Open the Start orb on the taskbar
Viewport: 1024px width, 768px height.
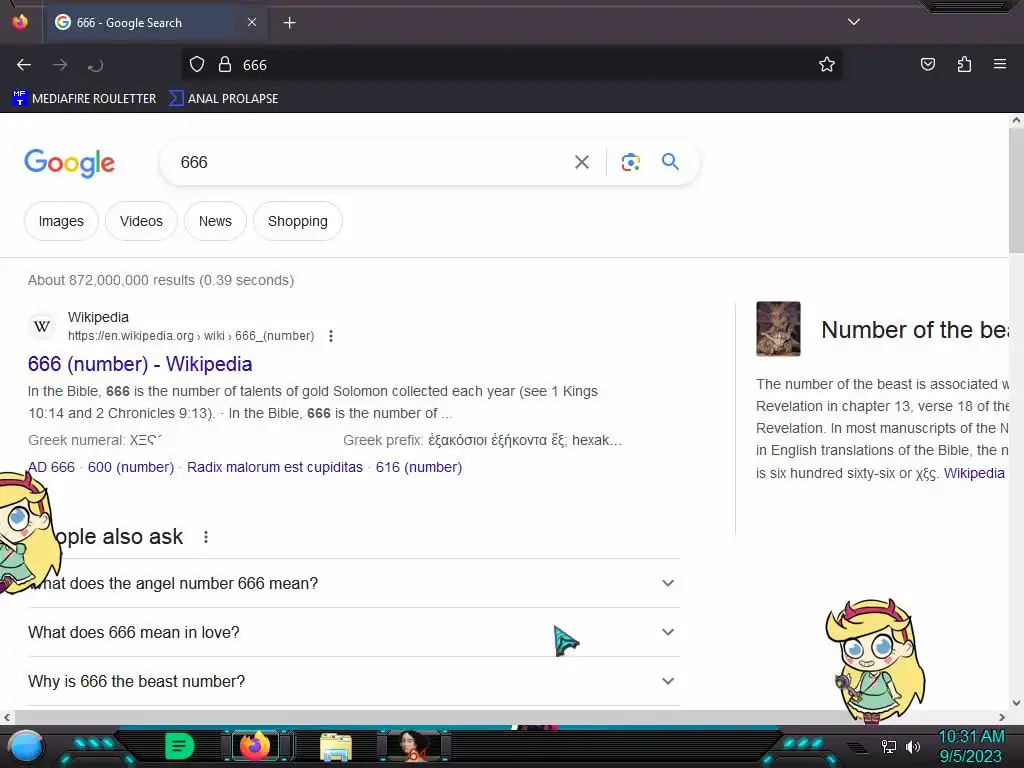click(x=26, y=746)
